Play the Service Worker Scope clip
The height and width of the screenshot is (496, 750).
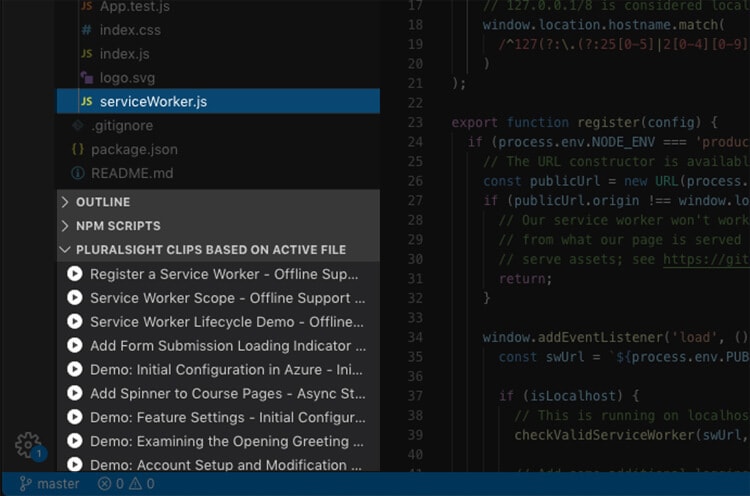pos(75,298)
